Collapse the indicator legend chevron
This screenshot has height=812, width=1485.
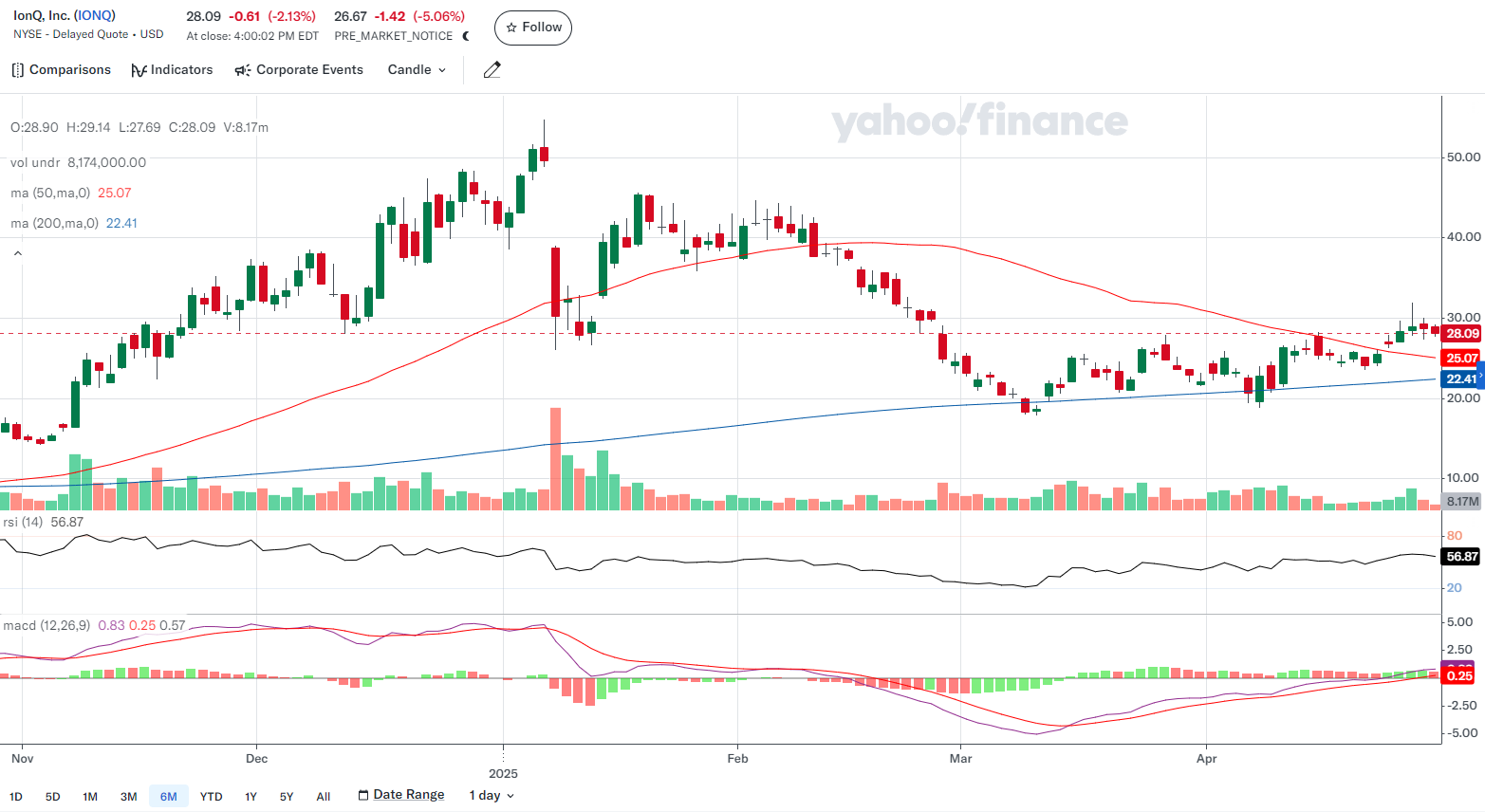[x=17, y=253]
